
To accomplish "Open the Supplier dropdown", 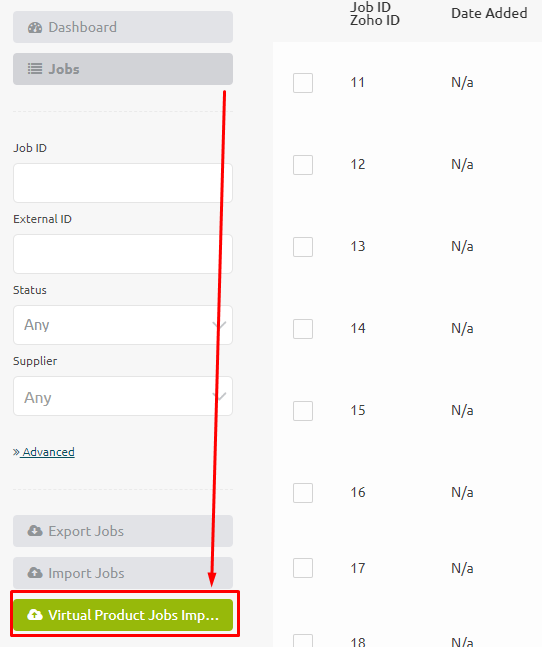I will (x=123, y=396).
